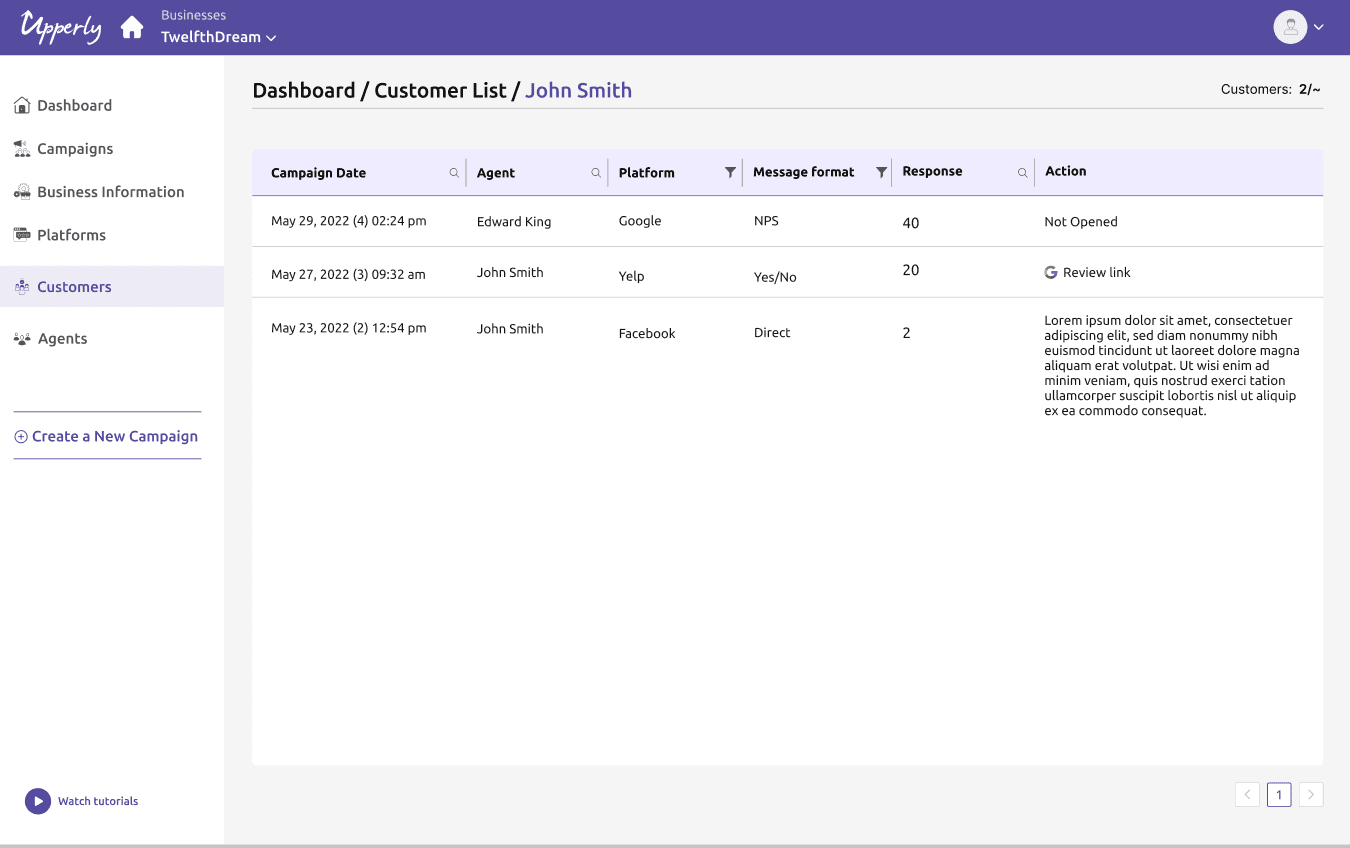Click the Google icon beside Review link
Screen dimensions: 1350x848
pos(1050,272)
